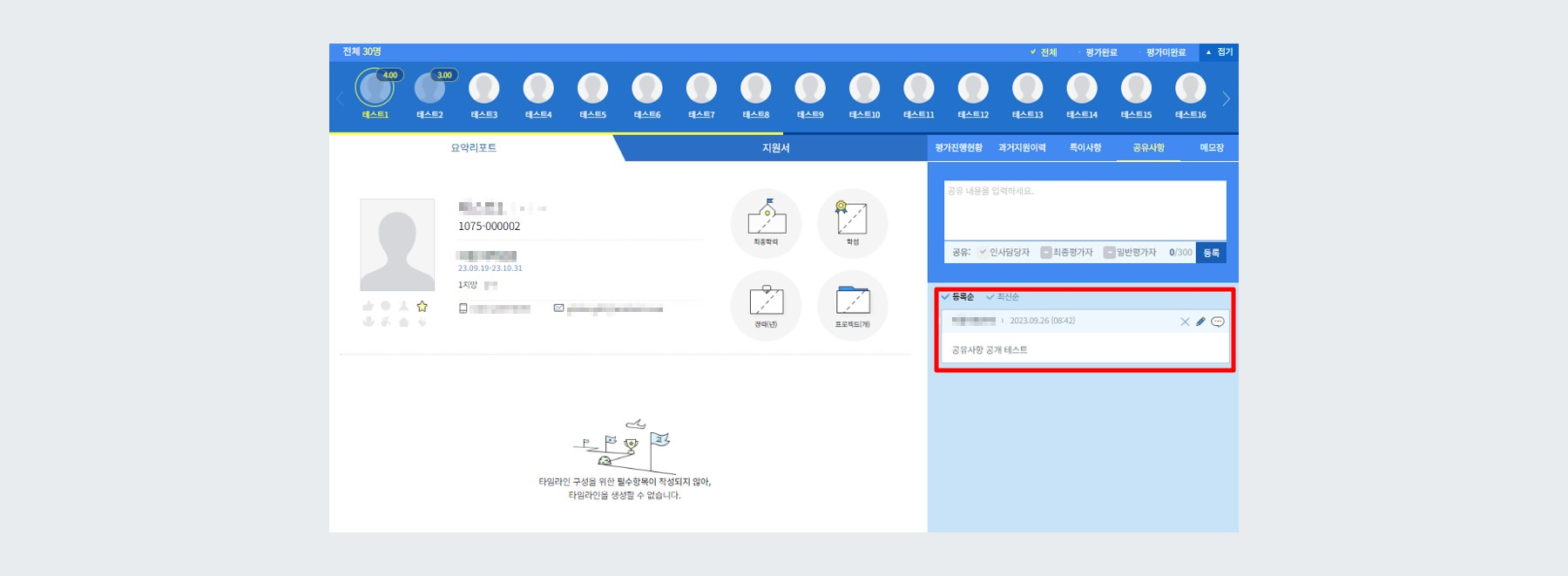Select applicant avatar 테스트4
The image size is (1568, 576).
point(538,88)
